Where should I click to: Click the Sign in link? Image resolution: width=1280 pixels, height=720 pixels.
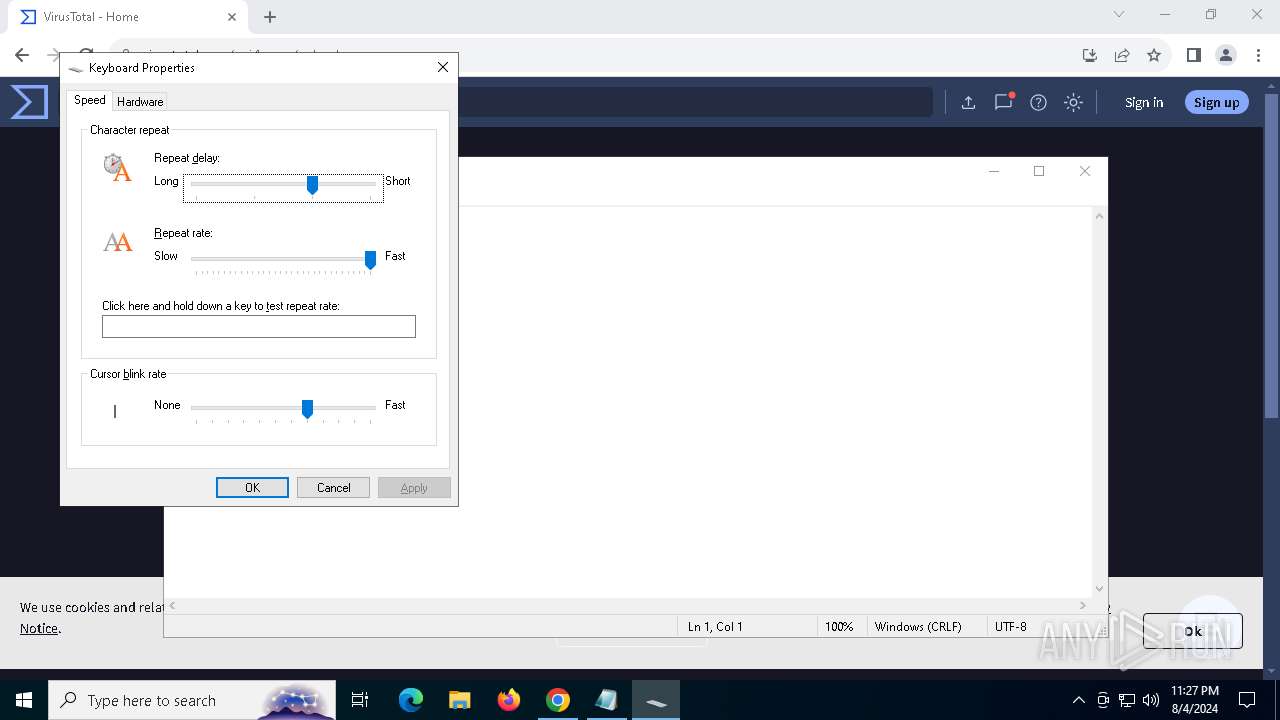click(x=1144, y=102)
